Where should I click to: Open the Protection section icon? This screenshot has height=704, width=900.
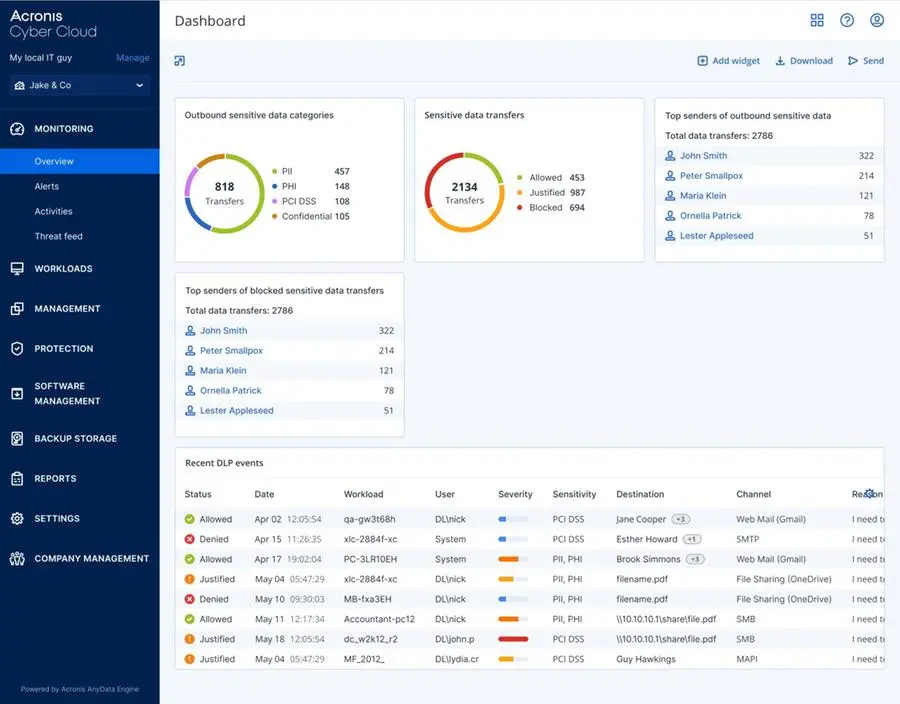(x=14, y=348)
